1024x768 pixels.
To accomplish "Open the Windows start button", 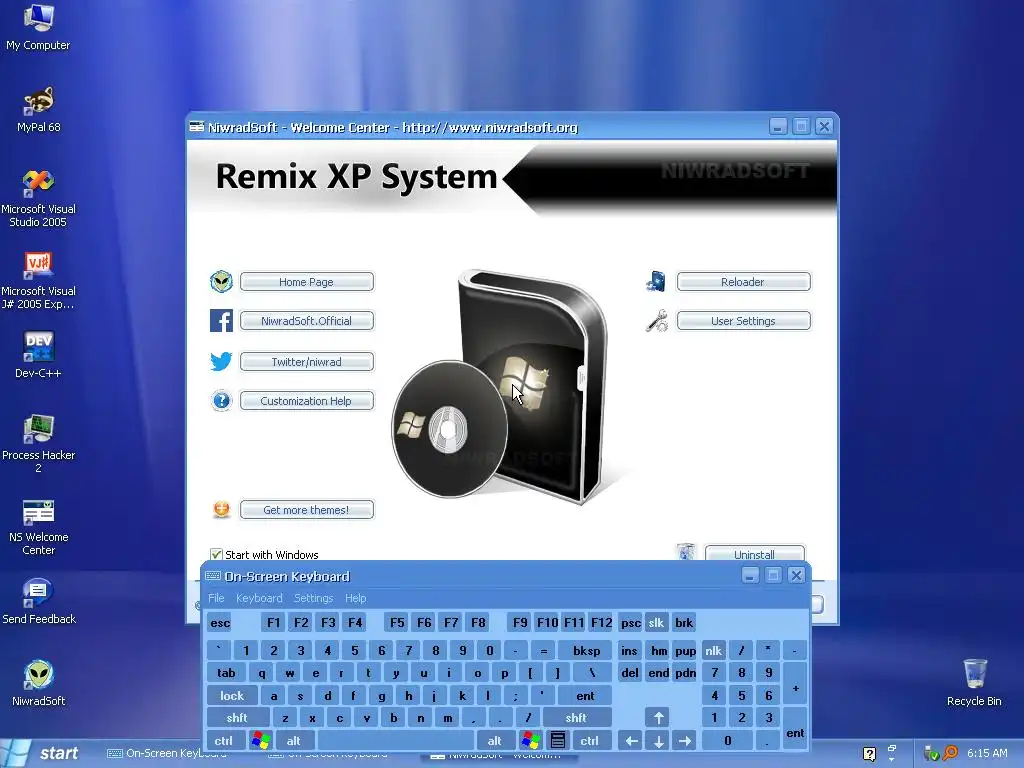I will 42,753.
